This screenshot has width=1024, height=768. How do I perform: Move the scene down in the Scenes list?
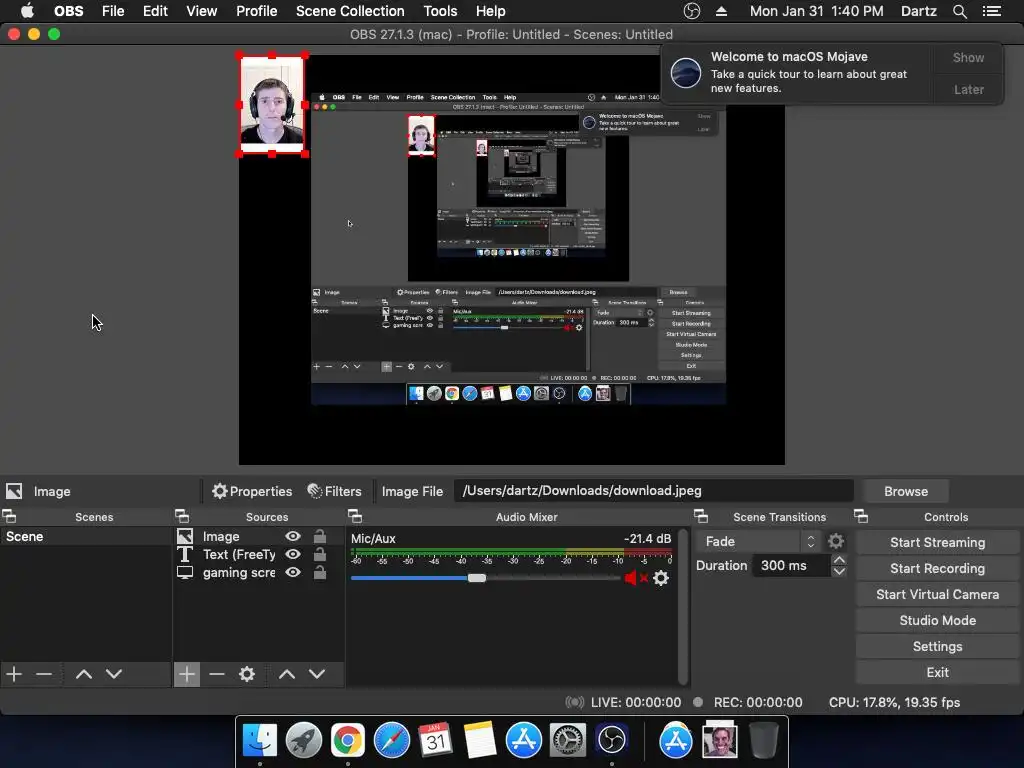pyautogui.click(x=114, y=674)
